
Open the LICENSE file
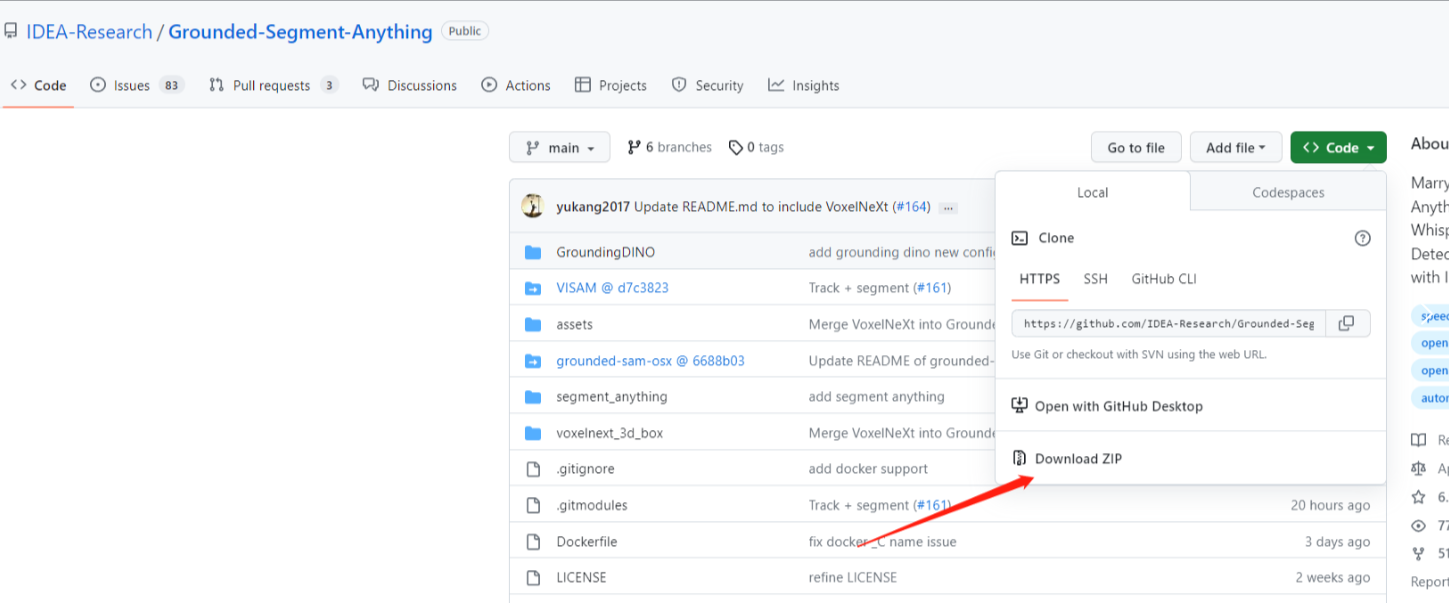click(581, 577)
